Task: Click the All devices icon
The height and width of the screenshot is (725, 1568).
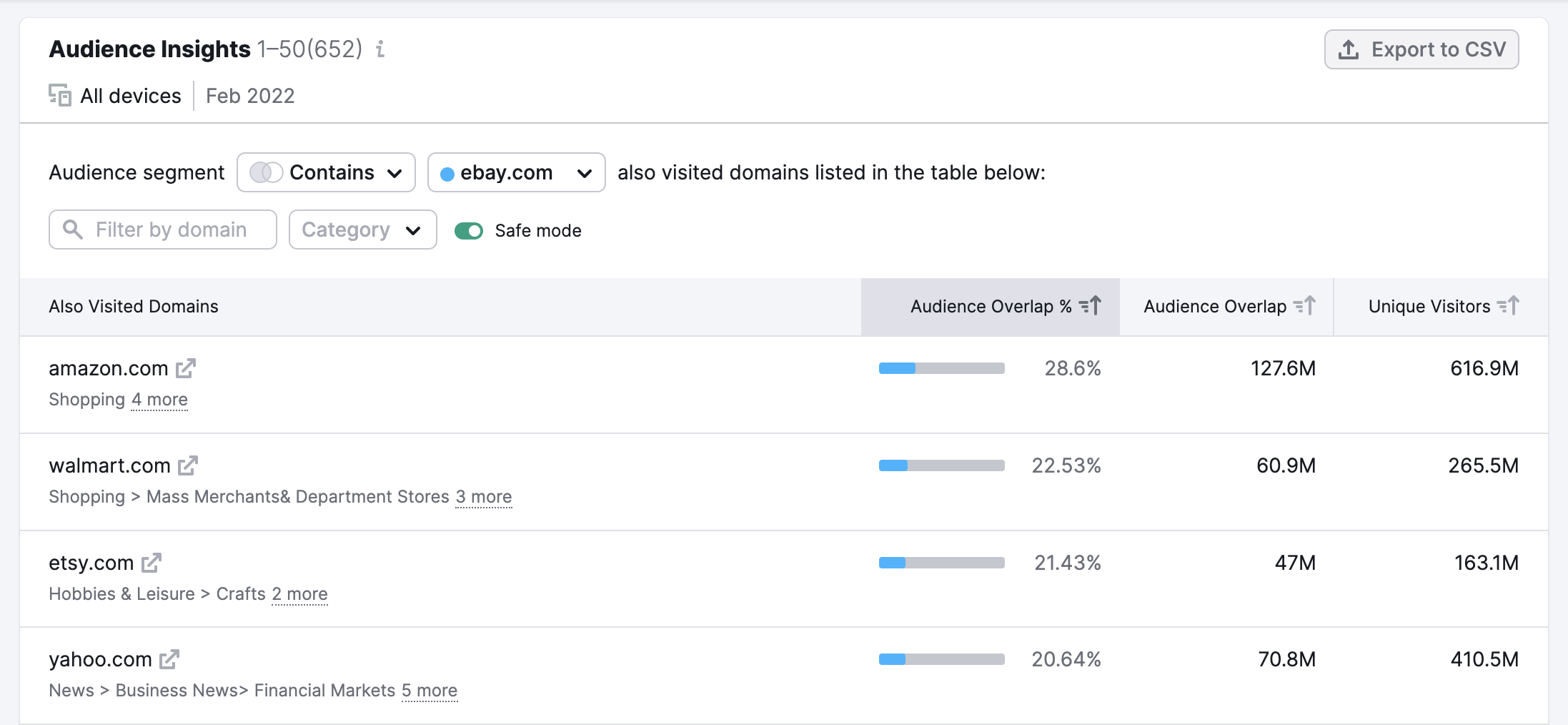Action: point(60,95)
